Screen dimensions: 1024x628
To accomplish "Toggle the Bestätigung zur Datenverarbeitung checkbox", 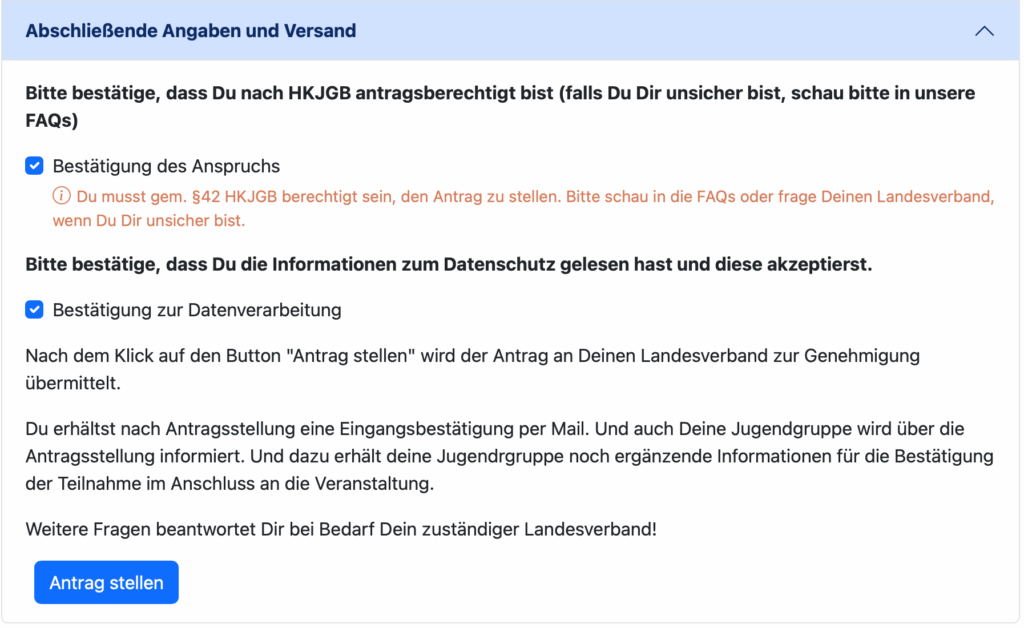I will click(35, 310).
